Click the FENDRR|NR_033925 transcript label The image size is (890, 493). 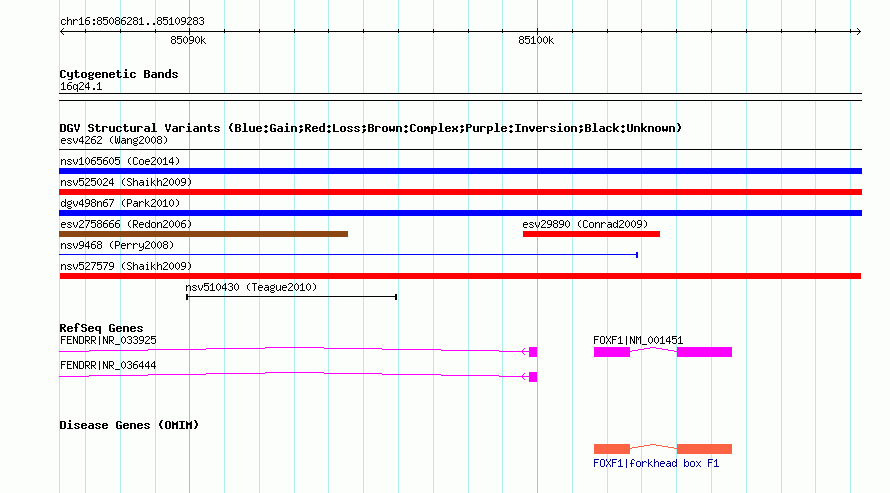[x=108, y=340]
